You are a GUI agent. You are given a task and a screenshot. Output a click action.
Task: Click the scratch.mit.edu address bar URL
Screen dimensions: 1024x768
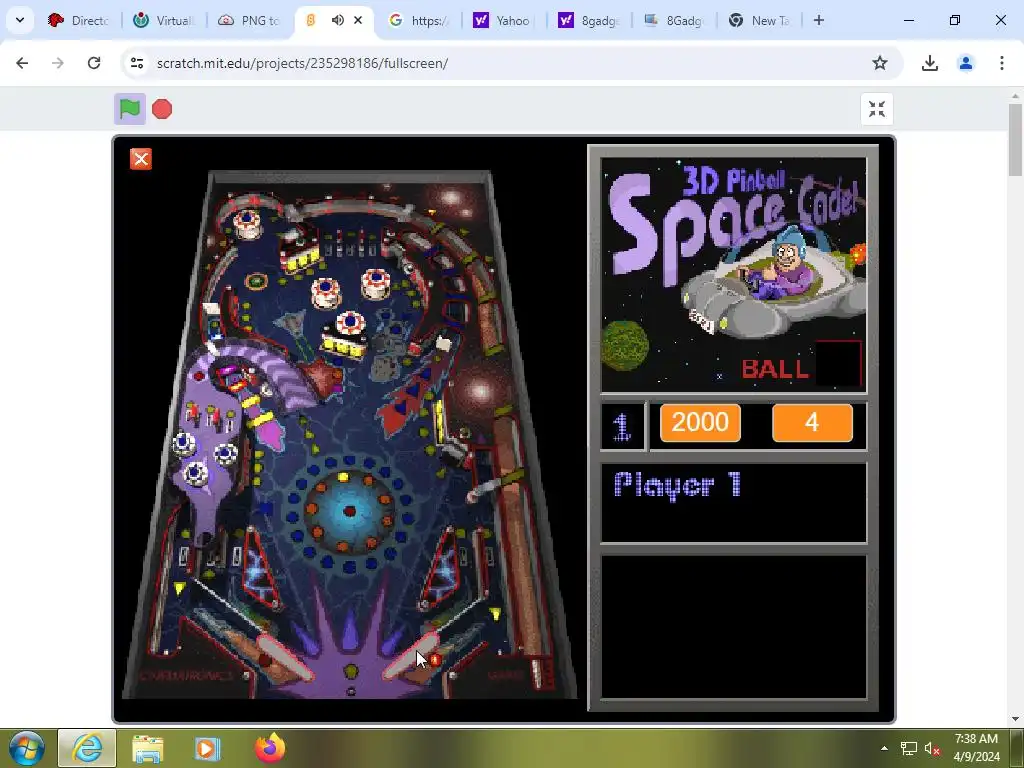point(302,63)
